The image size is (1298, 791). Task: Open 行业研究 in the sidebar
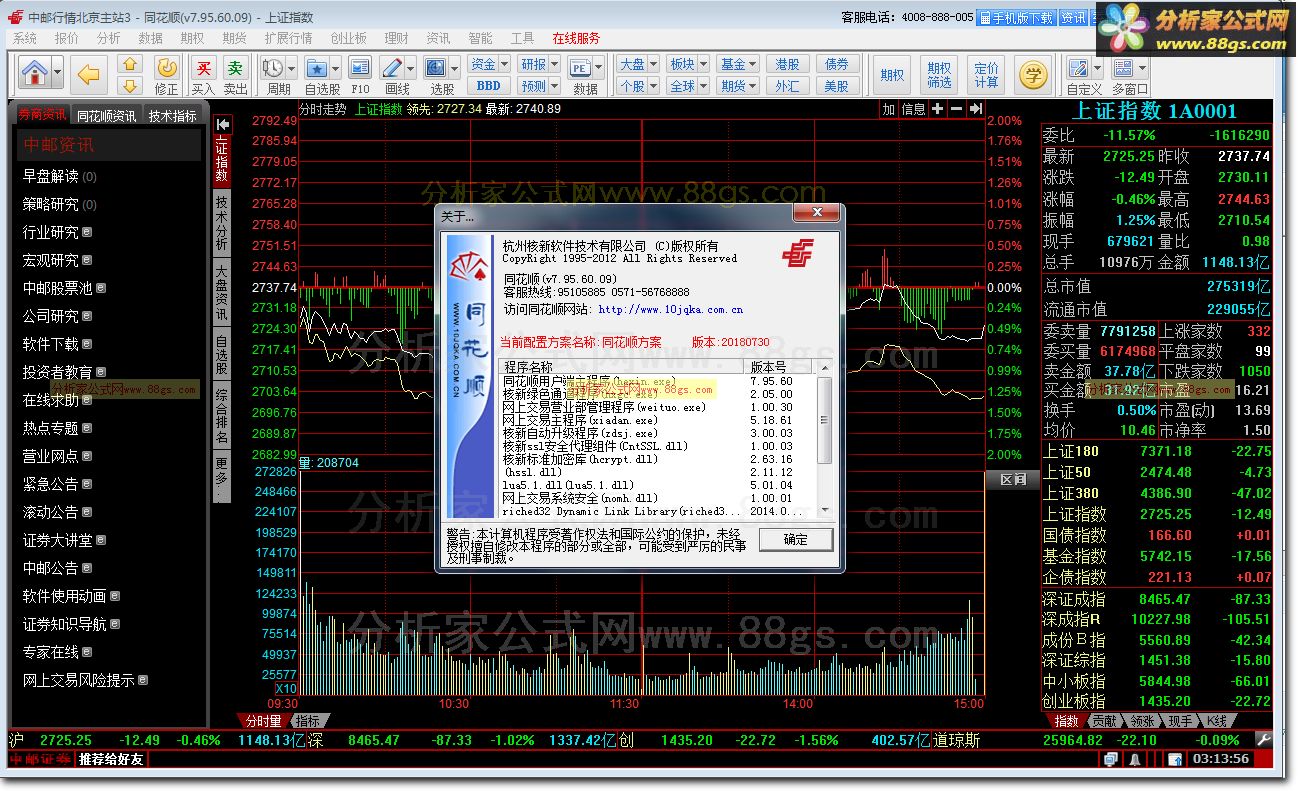pos(51,232)
